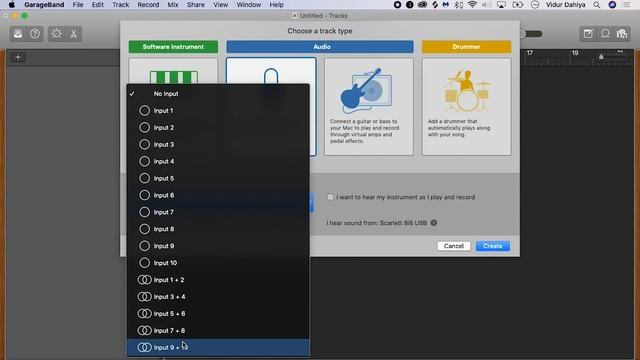Viewport: 640px width, 360px height.
Task: Open the File menu
Action: pyautogui.click(x=78, y=5)
